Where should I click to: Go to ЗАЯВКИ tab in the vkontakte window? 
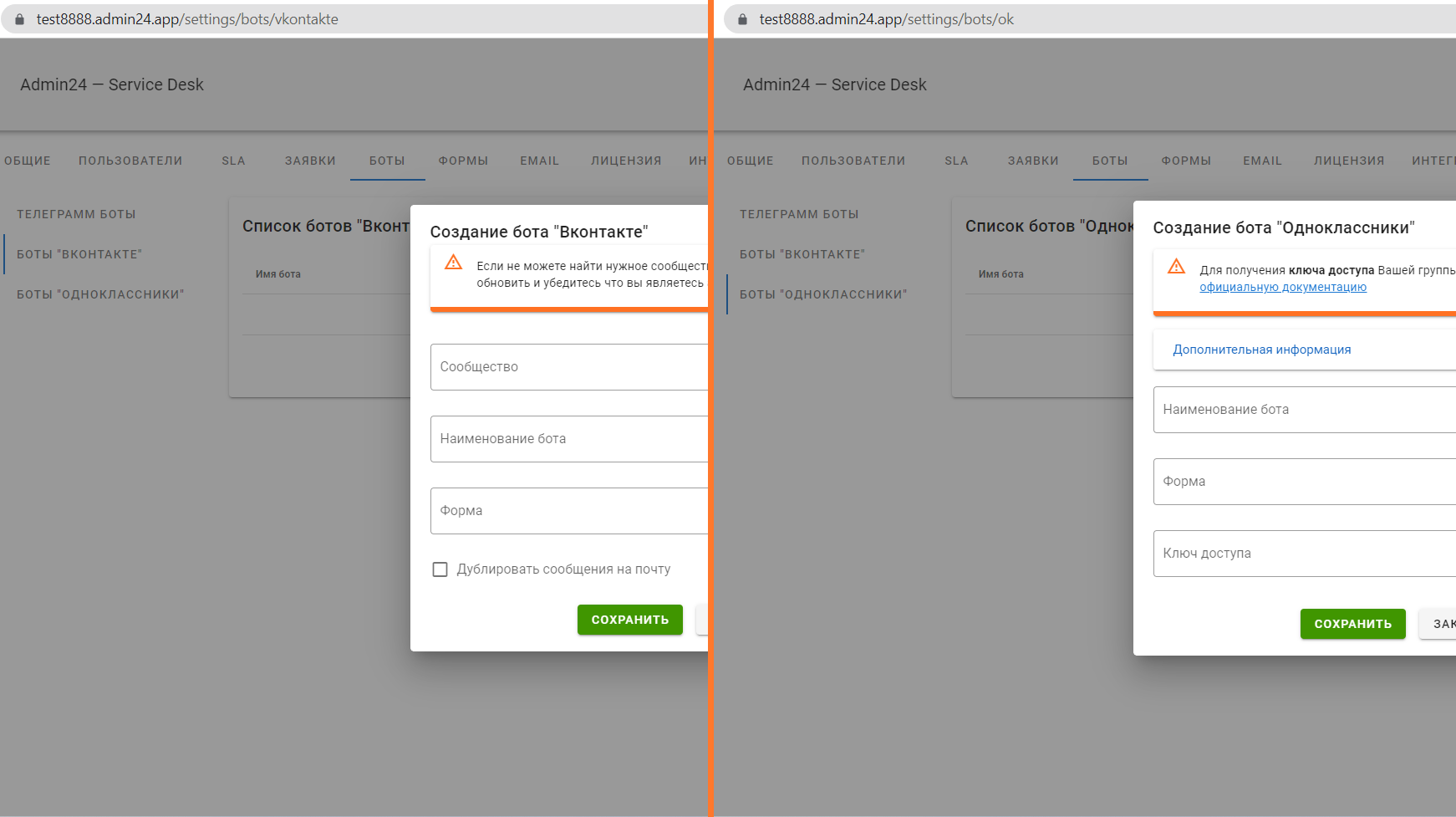tap(310, 161)
